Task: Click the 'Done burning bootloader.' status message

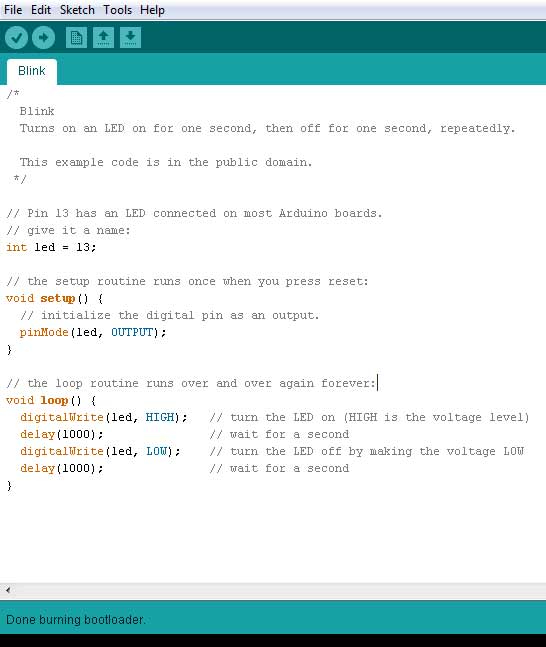Action: 76,619
